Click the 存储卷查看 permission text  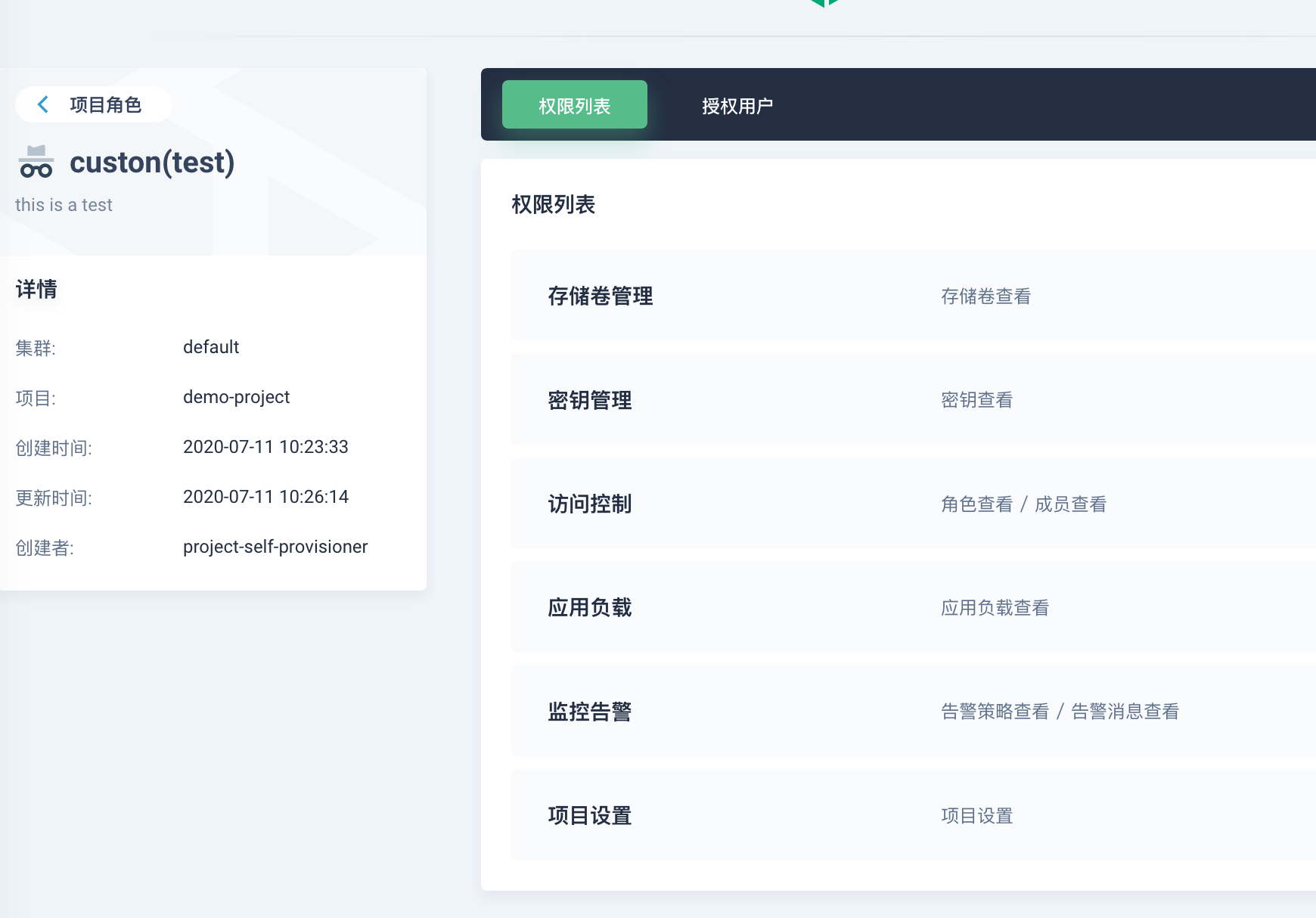(x=985, y=296)
